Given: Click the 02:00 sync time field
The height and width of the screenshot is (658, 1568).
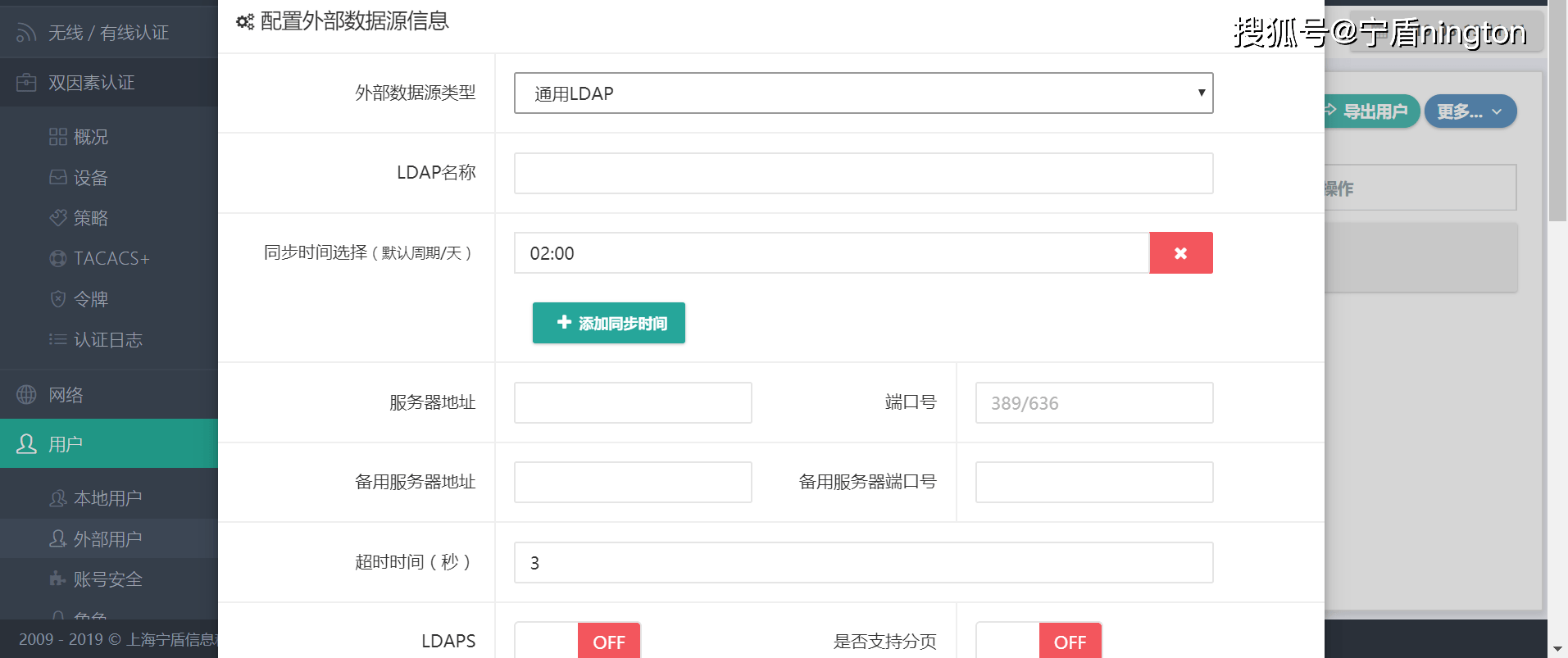Looking at the screenshot, I should (x=832, y=253).
